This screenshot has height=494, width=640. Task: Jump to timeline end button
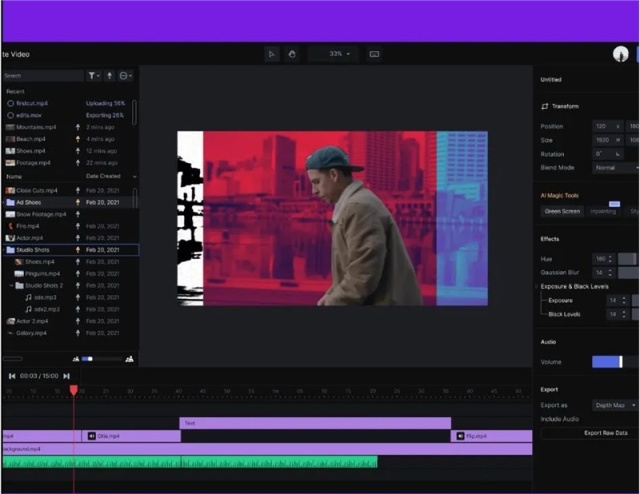[67, 376]
